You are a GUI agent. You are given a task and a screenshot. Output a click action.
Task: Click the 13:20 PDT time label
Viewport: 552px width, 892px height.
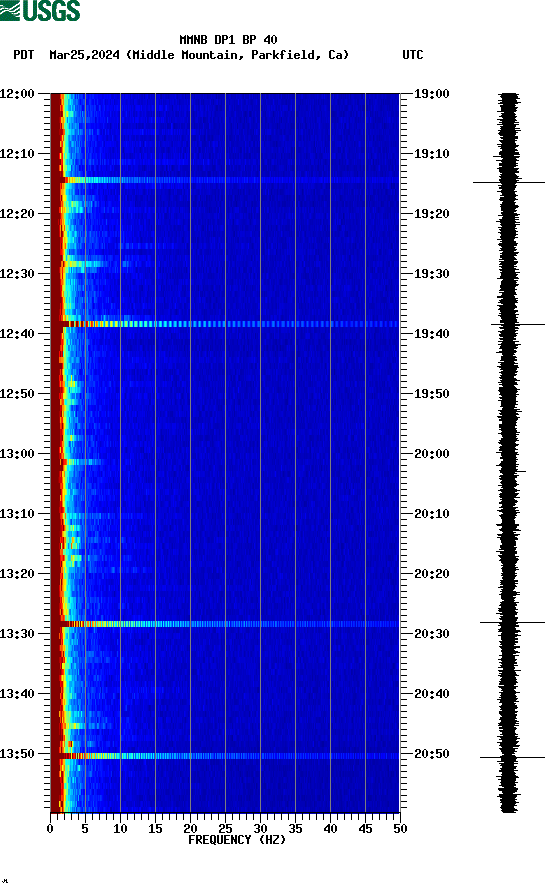point(17,574)
